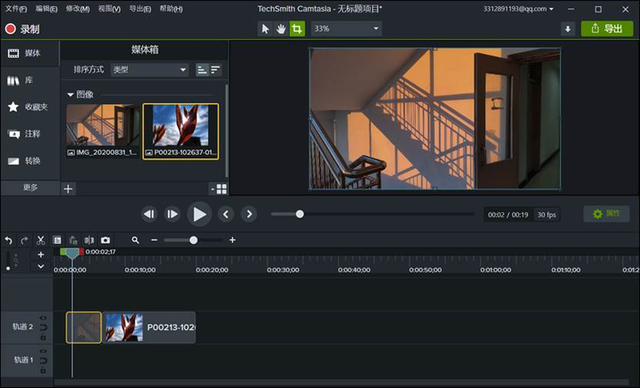Viewport: 640px width, 388px height.
Task: Open the 视图(V) menu
Action: pos(109,9)
